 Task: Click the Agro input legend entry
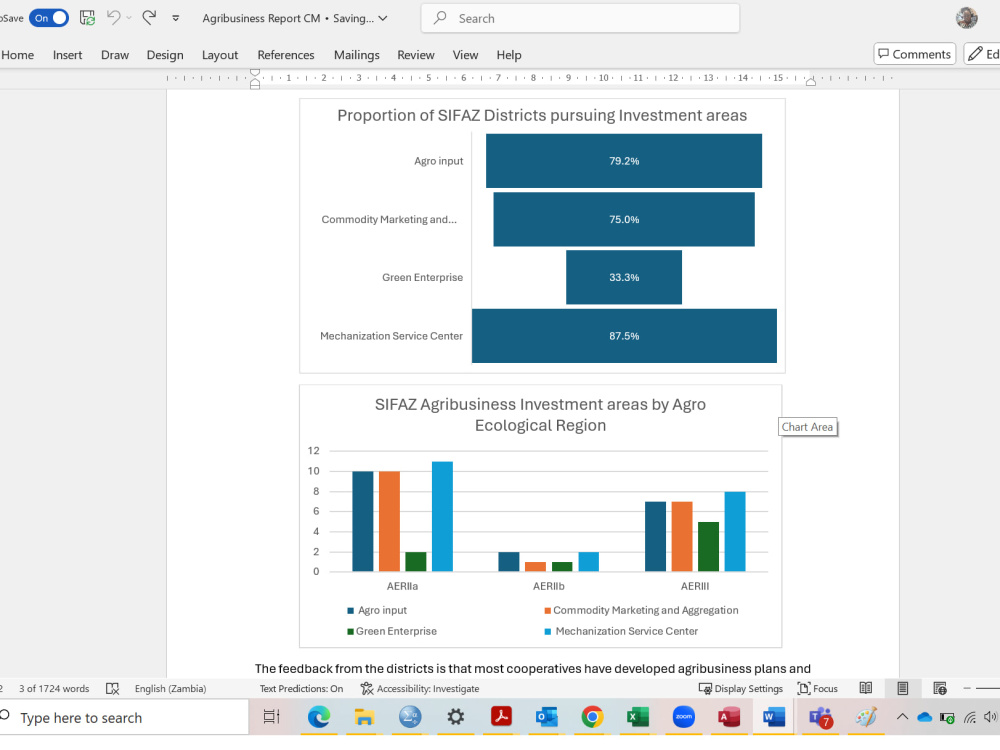pyautogui.click(x=377, y=610)
